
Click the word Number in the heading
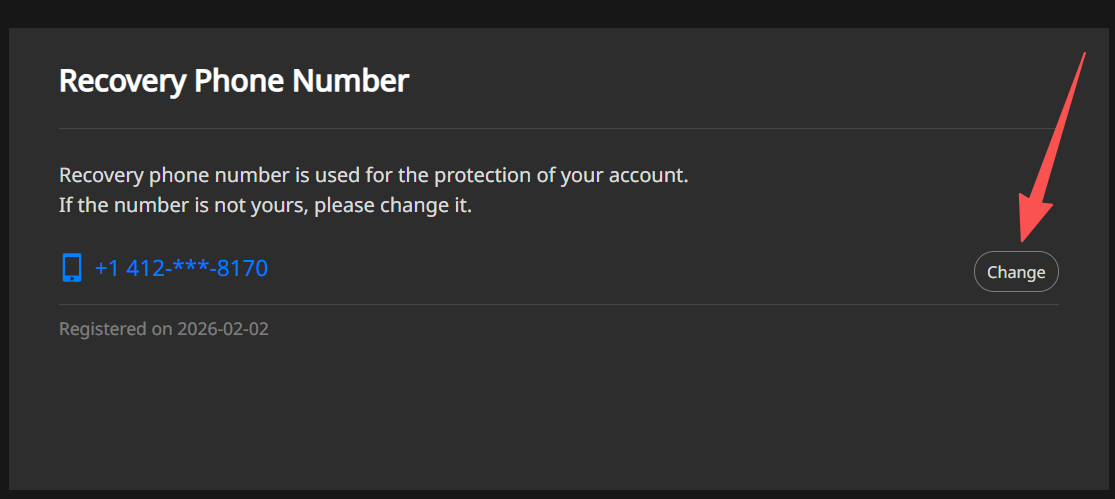(x=350, y=81)
